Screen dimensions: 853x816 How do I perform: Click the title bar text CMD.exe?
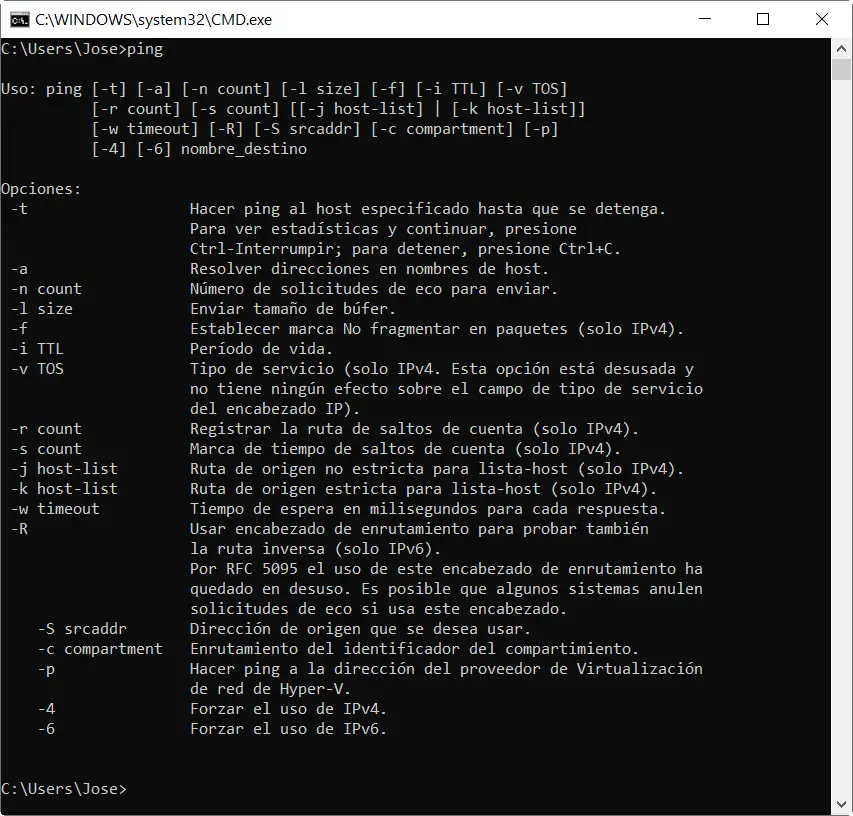point(150,19)
